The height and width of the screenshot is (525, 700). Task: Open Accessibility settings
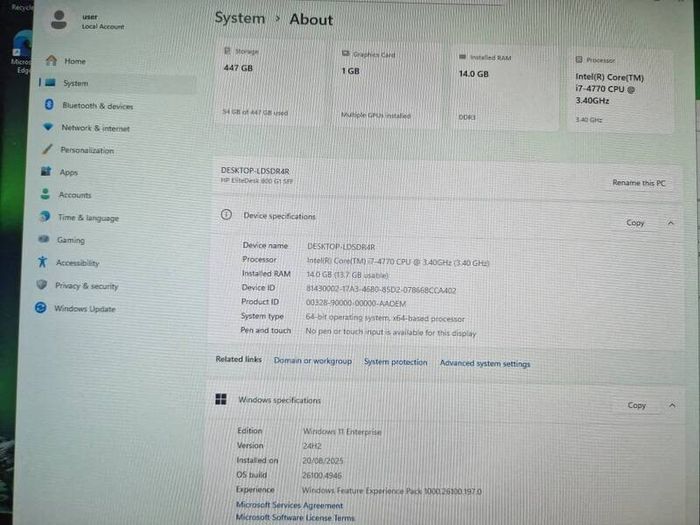click(x=77, y=263)
